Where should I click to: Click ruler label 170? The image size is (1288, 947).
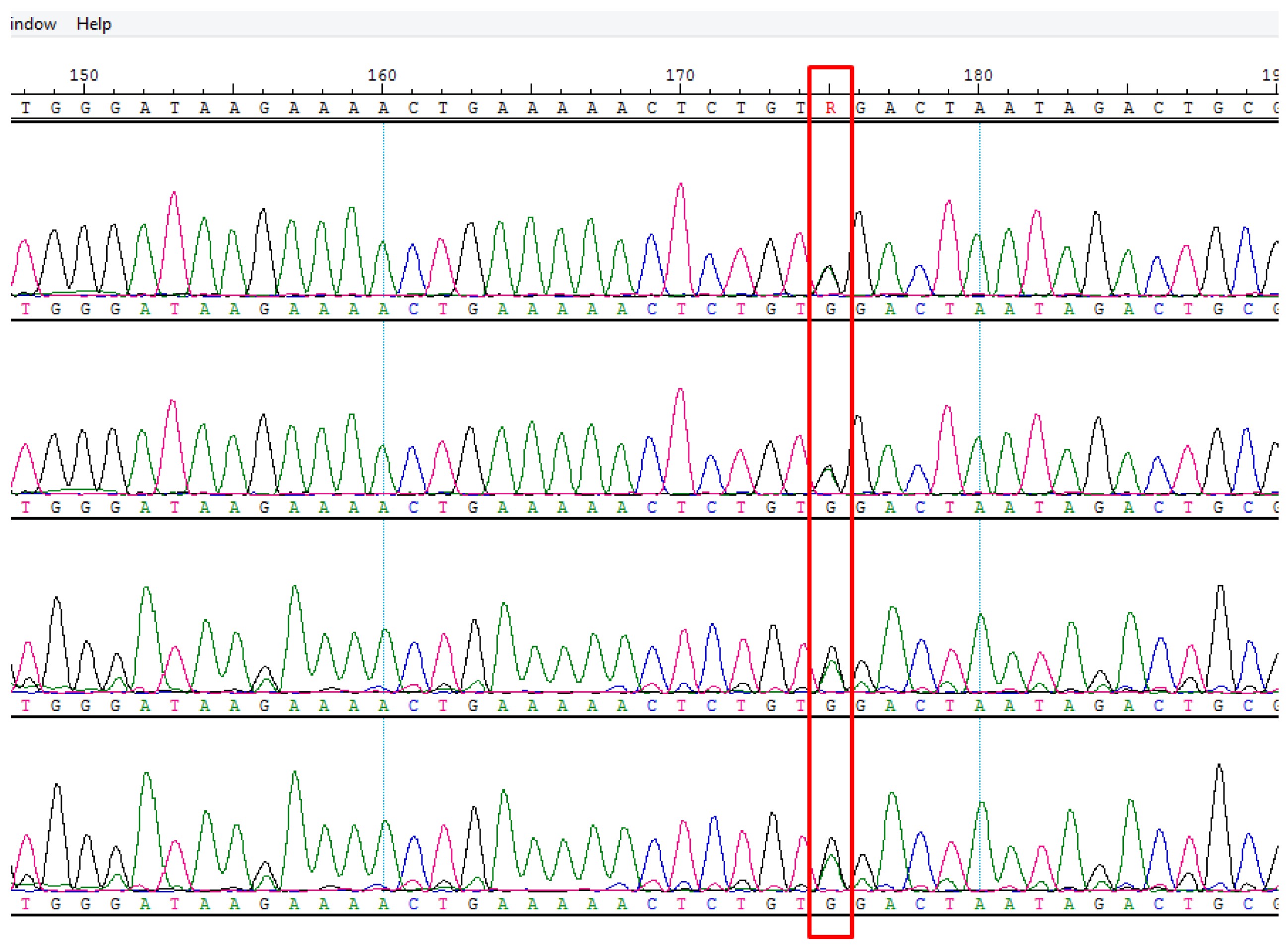pyautogui.click(x=680, y=75)
